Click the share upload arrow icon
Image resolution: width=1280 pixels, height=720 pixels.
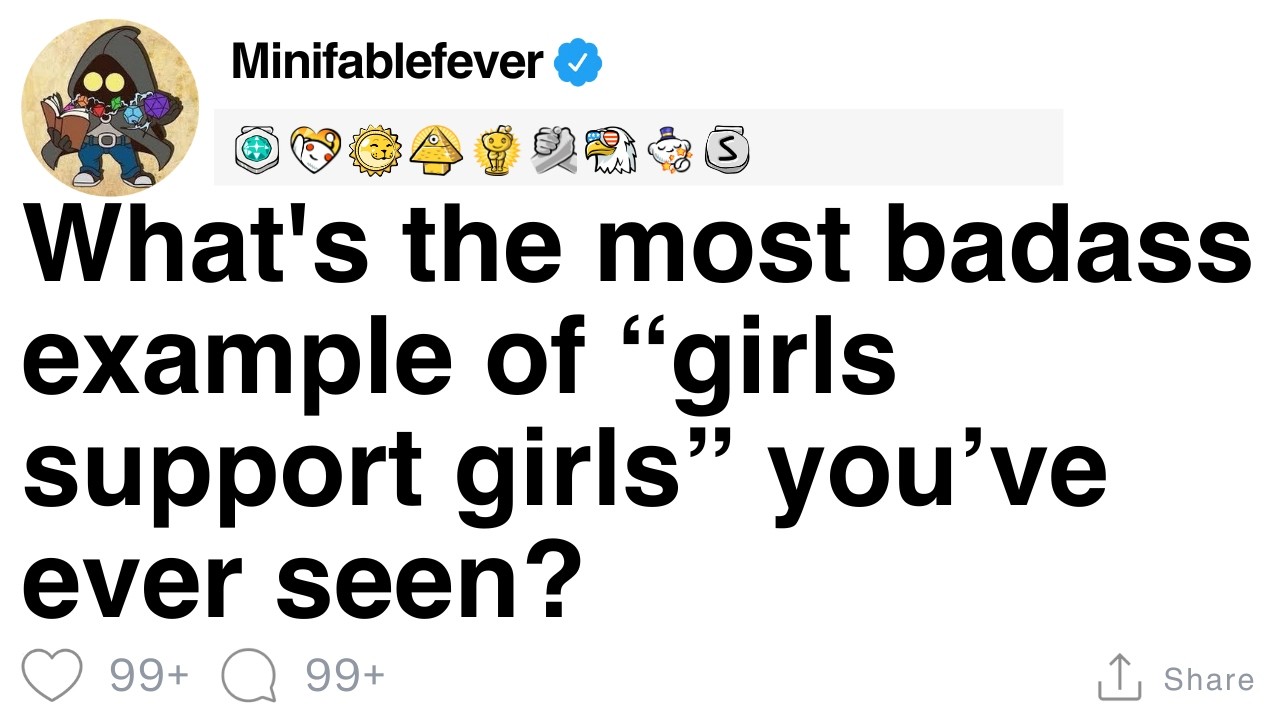tap(1120, 677)
